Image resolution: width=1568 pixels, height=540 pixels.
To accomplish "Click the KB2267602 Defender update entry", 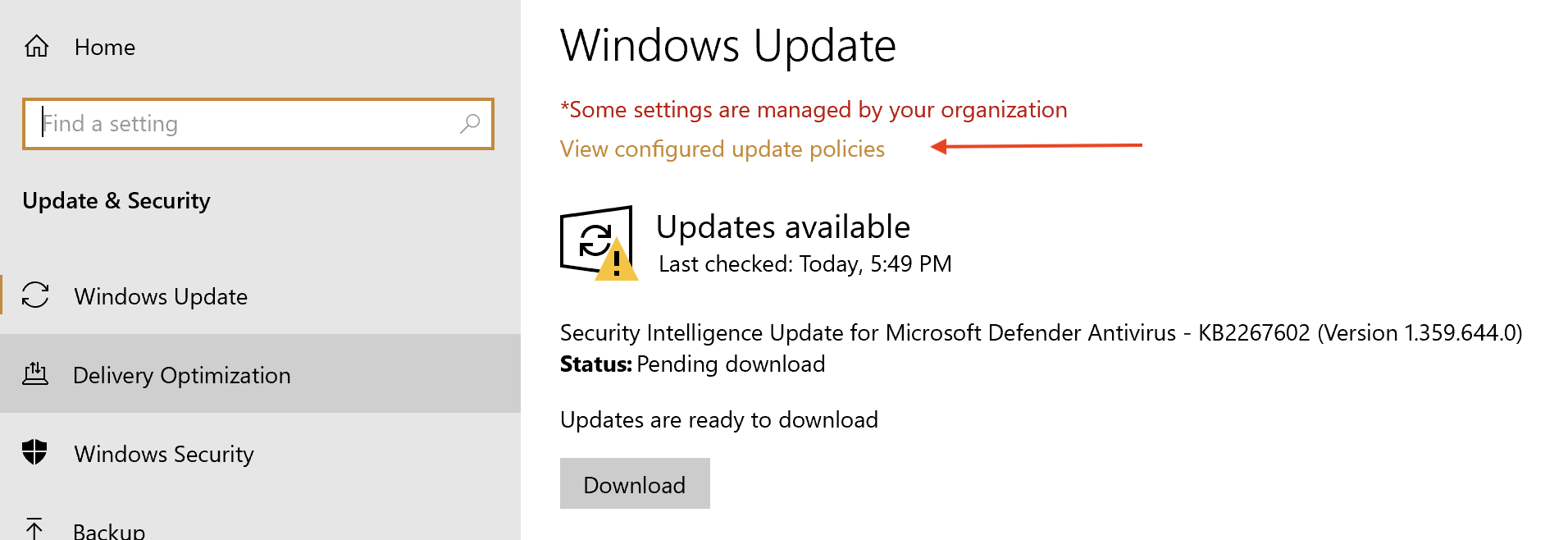I will [1041, 333].
